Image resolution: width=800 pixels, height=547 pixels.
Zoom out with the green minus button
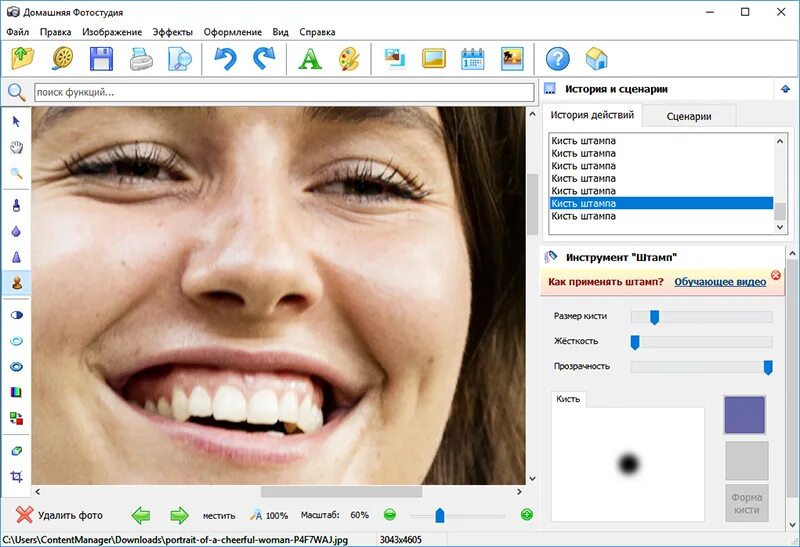pyautogui.click(x=390, y=515)
